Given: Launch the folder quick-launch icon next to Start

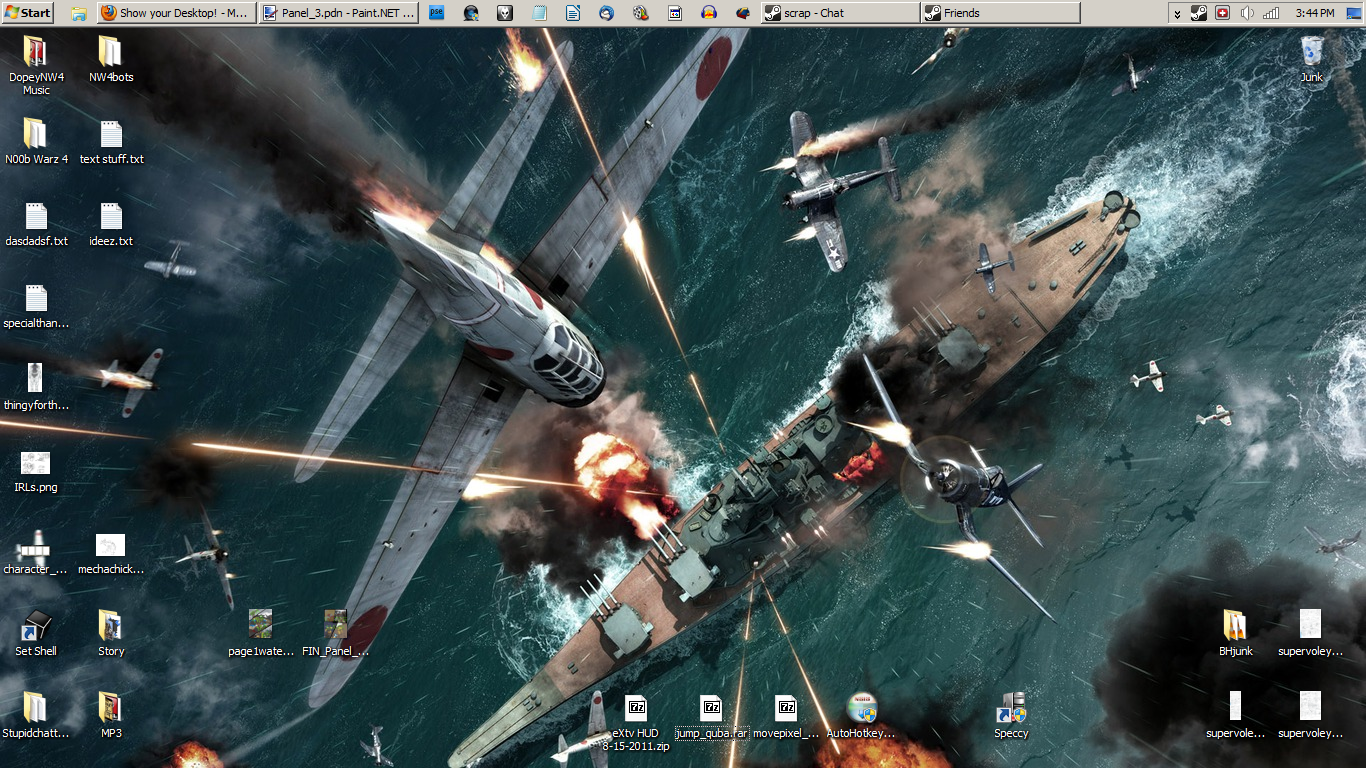Looking at the screenshot, I should tap(79, 13).
